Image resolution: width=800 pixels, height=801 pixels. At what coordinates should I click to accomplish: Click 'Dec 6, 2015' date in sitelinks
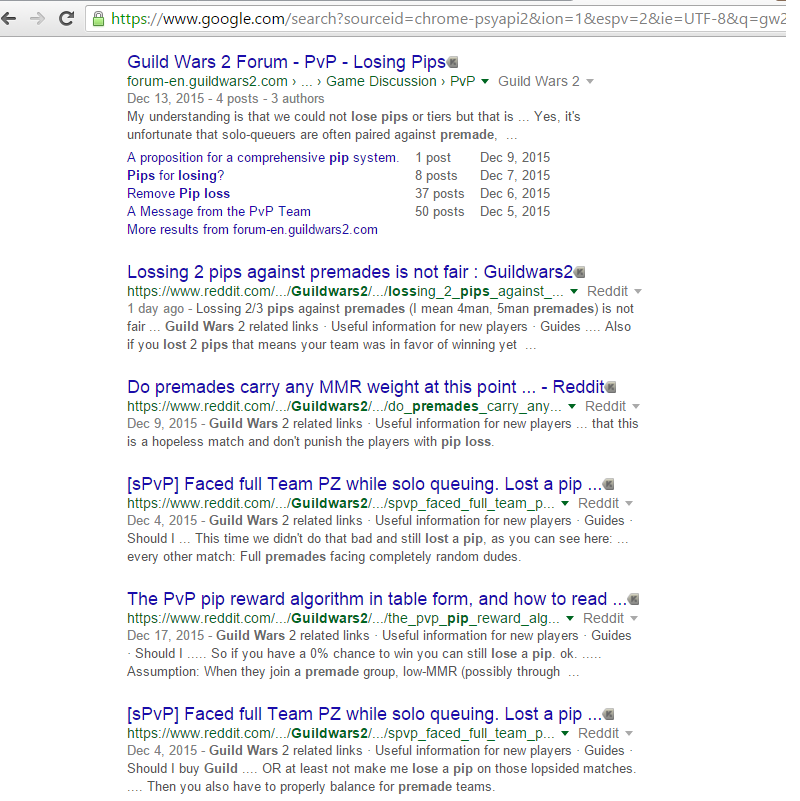pyautogui.click(x=515, y=194)
